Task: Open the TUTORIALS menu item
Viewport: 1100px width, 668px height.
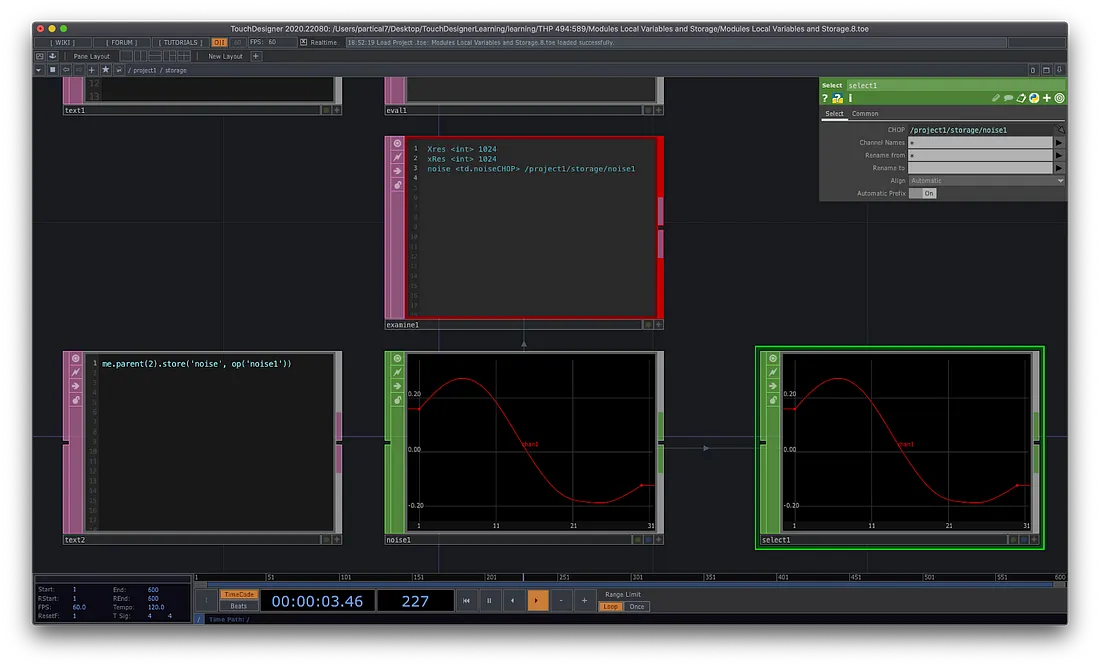Action: click(x=180, y=43)
